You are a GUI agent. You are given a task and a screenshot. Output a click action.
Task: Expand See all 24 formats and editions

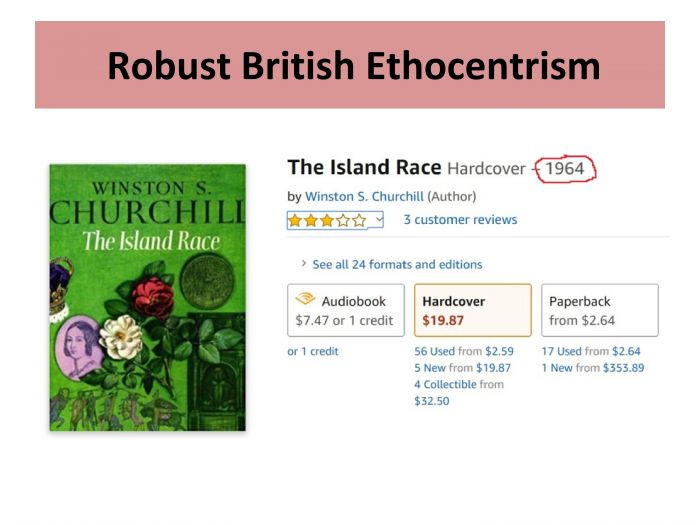tap(397, 264)
